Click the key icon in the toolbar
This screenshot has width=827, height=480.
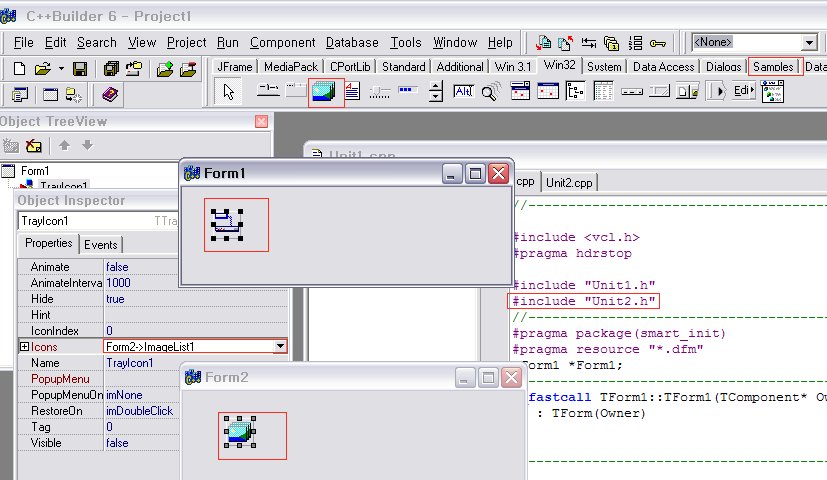pos(657,43)
